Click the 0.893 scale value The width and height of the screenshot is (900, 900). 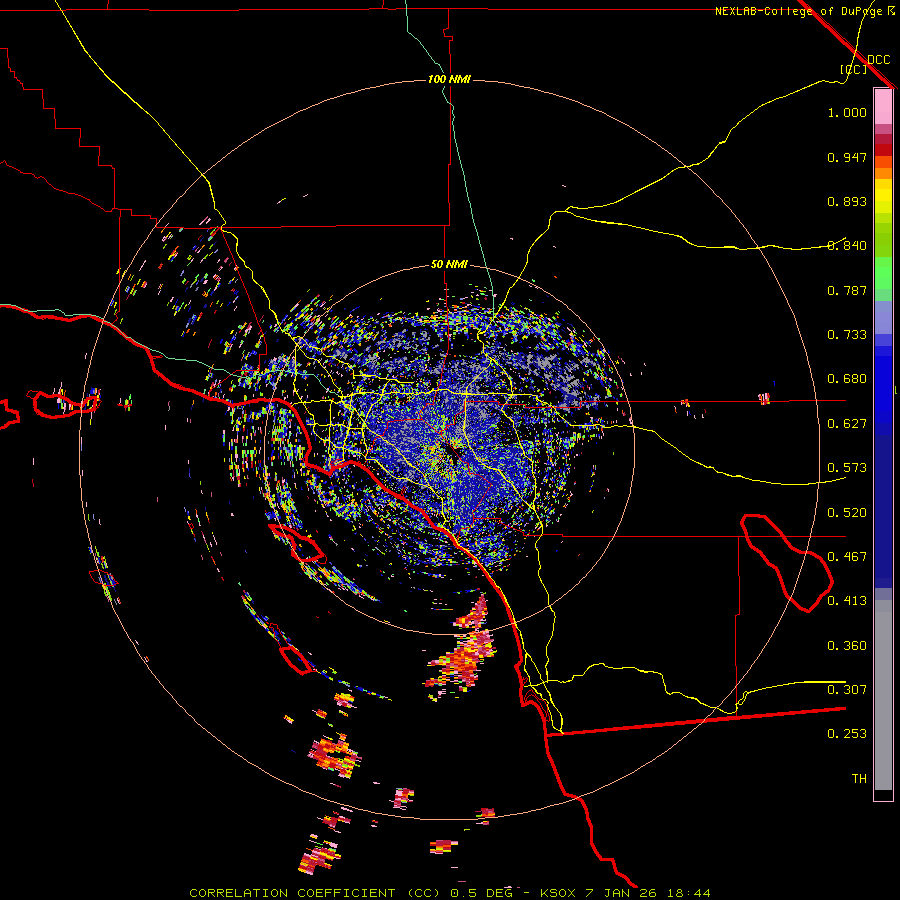[x=847, y=201]
